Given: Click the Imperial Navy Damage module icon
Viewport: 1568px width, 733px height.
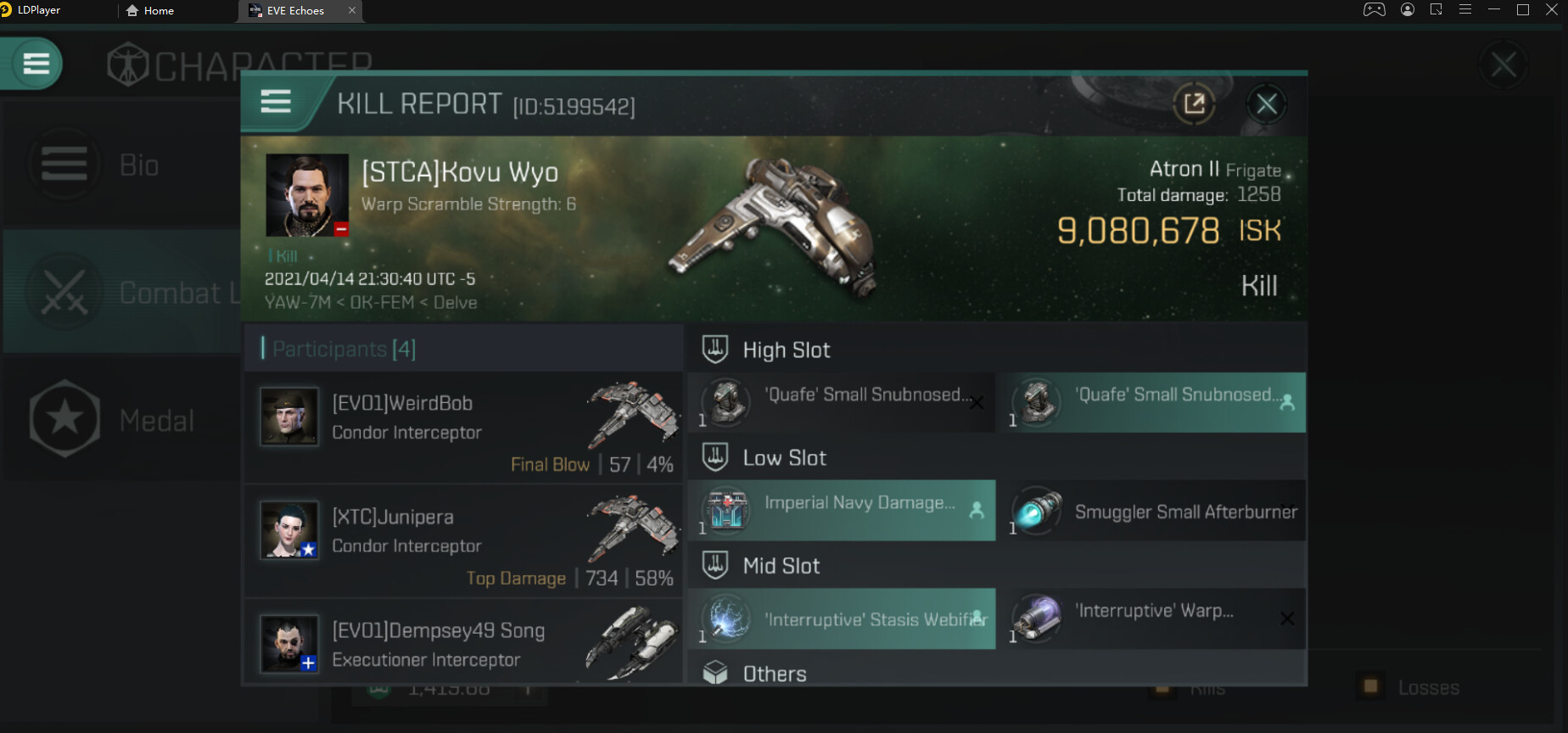Looking at the screenshot, I should 727,511.
